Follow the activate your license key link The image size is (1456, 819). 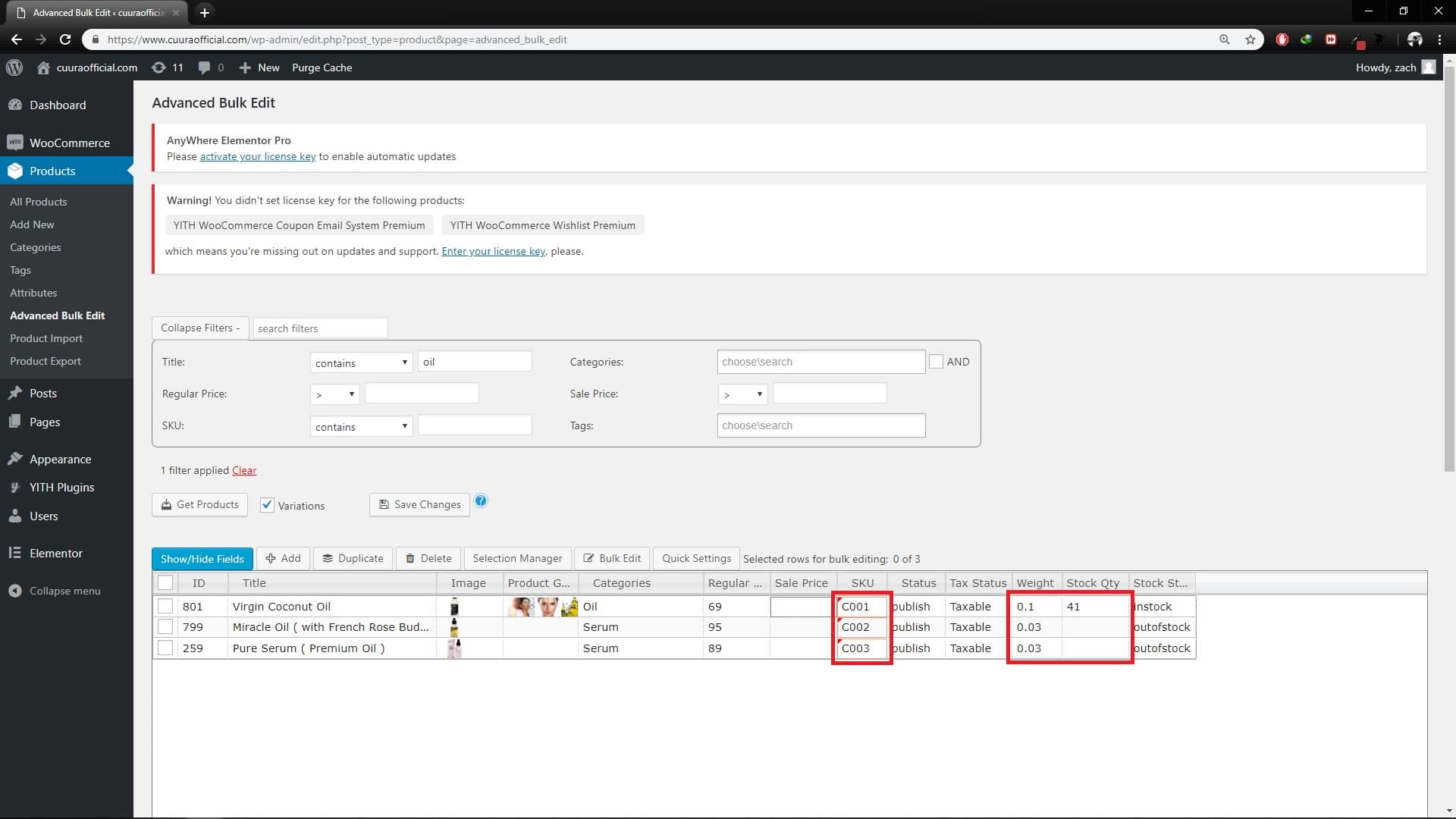(258, 156)
